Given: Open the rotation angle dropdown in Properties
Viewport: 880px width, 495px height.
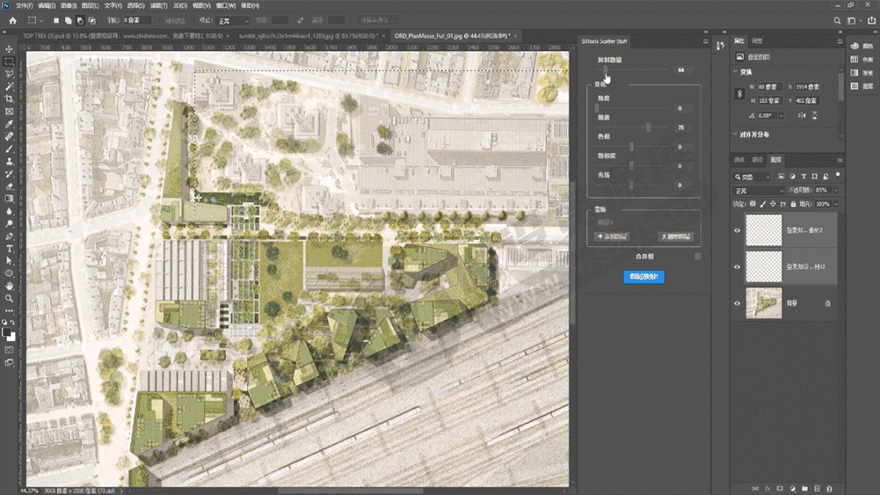Looking at the screenshot, I should 781,116.
